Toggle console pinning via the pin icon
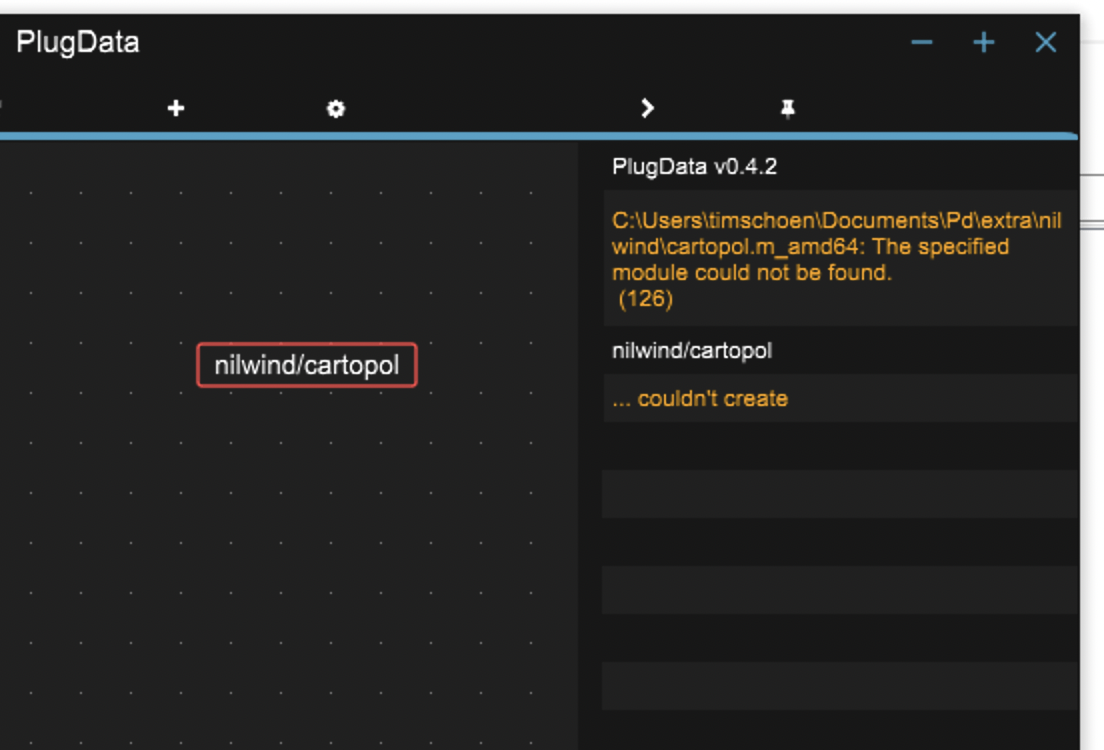The image size is (1104, 750). click(x=788, y=107)
